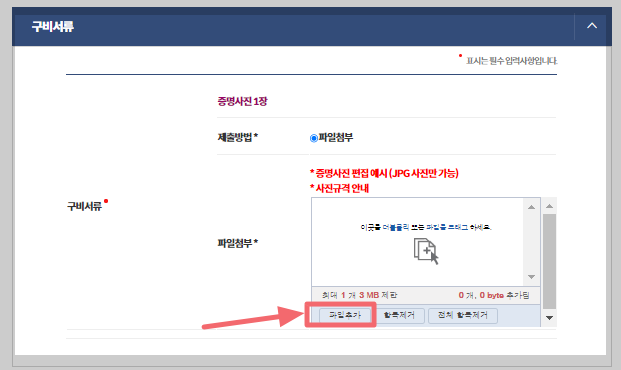Click file list scroll up arrow

(531, 207)
